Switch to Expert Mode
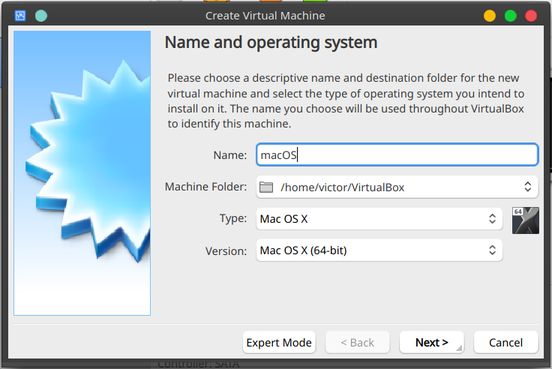 click(279, 342)
